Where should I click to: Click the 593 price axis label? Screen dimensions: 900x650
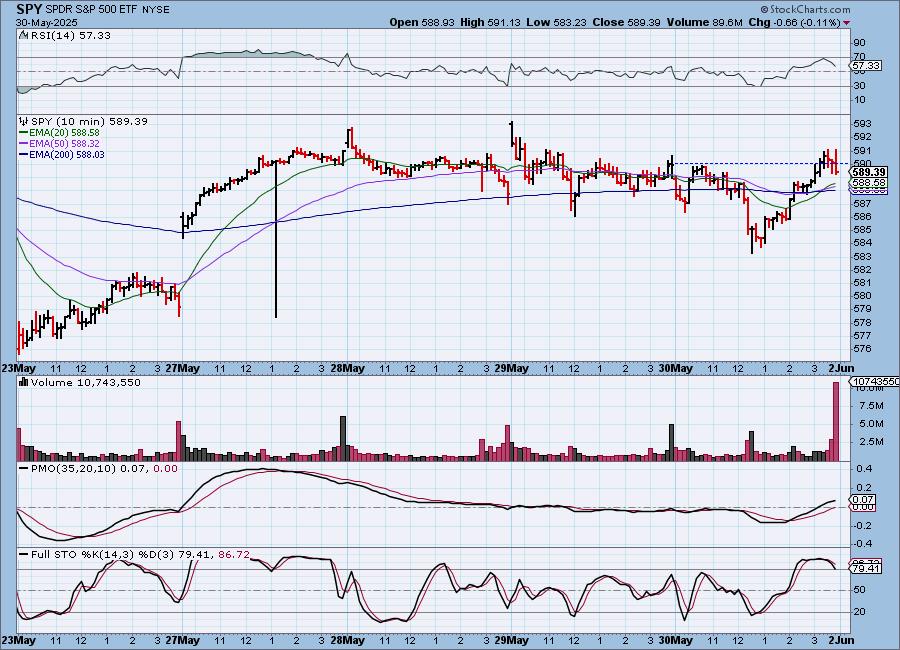863,123
